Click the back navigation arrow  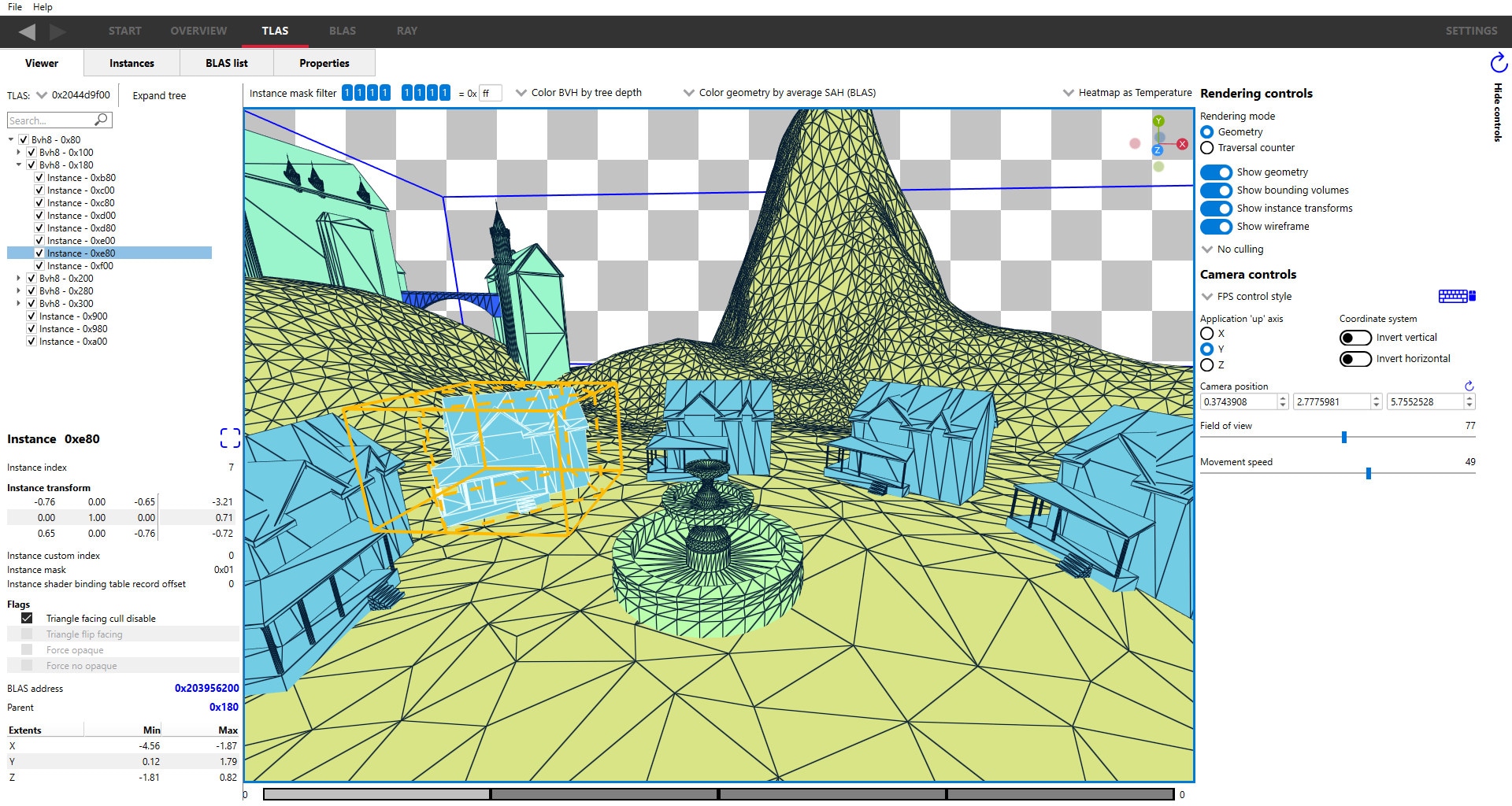pyautogui.click(x=27, y=31)
